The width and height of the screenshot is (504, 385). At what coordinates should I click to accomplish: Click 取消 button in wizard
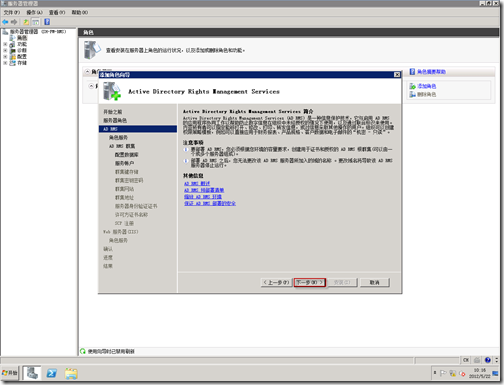(375, 283)
